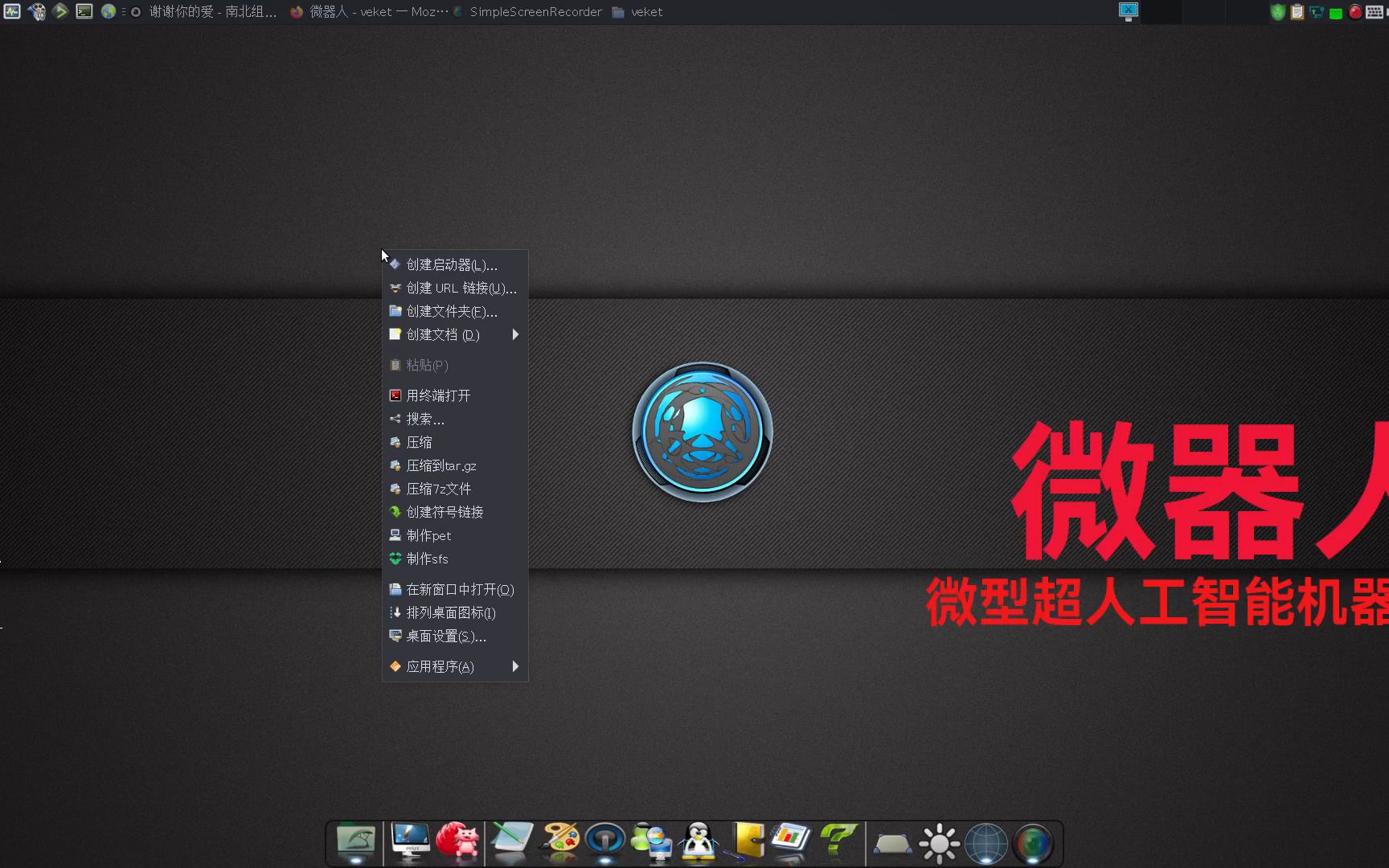This screenshot has width=1389, height=868.
Task: Launch the penguin QQ dock app
Action: coord(699,842)
